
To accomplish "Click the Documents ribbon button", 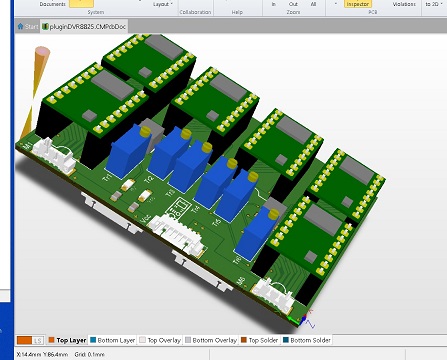I will click(52, 4).
